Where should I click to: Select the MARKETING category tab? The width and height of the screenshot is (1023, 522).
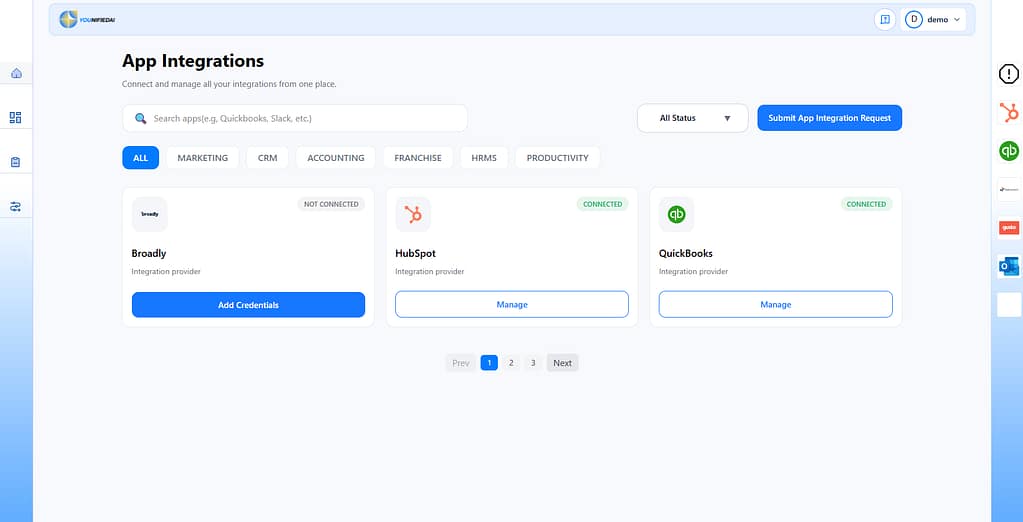202,158
